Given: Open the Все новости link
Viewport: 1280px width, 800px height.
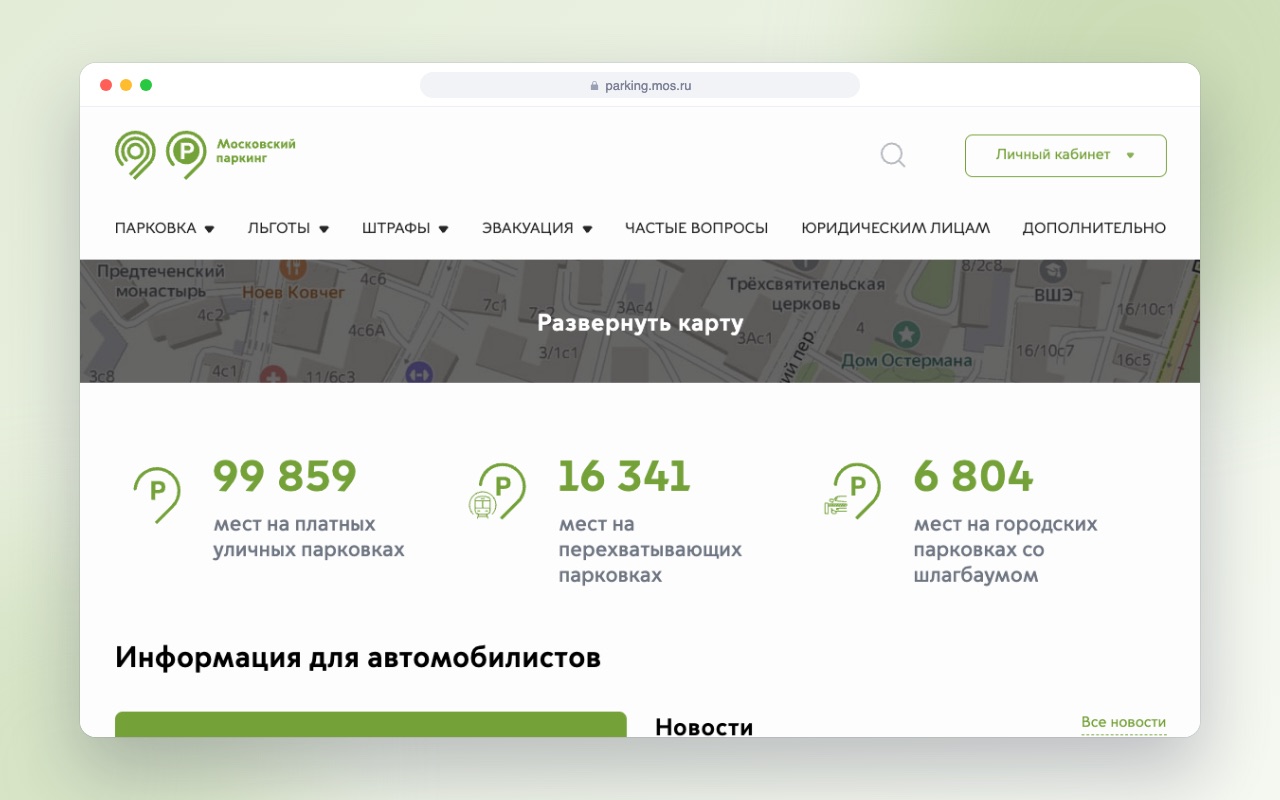Looking at the screenshot, I should tap(1123, 722).
